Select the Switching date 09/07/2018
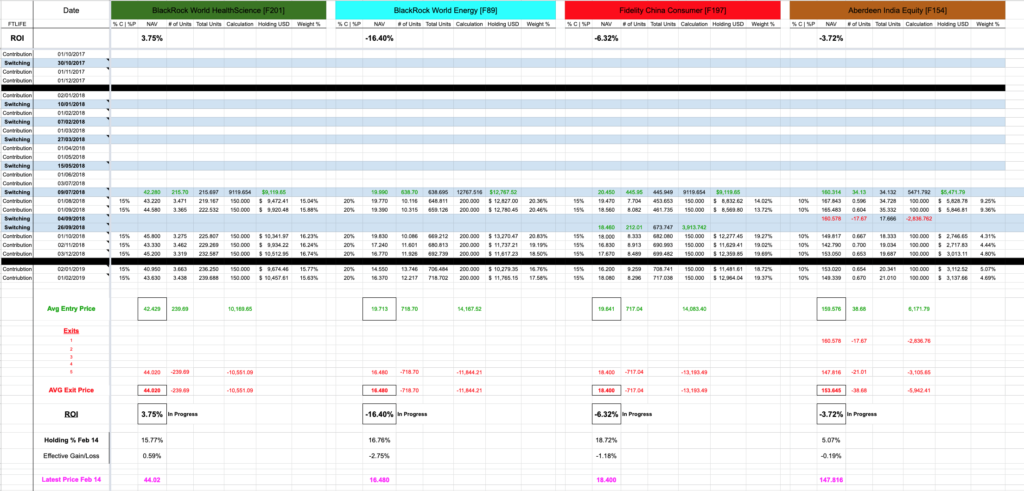The height and width of the screenshot is (491, 1024). pyautogui.click(x=71, y=193)
